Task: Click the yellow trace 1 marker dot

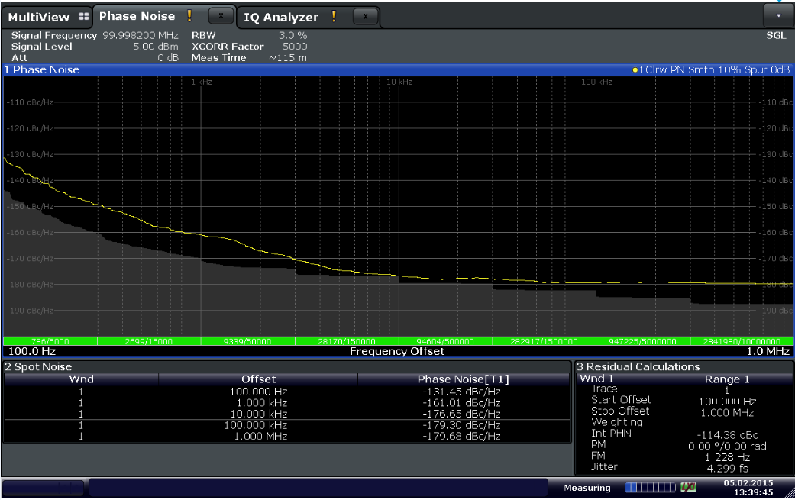Action: (635, 70)
